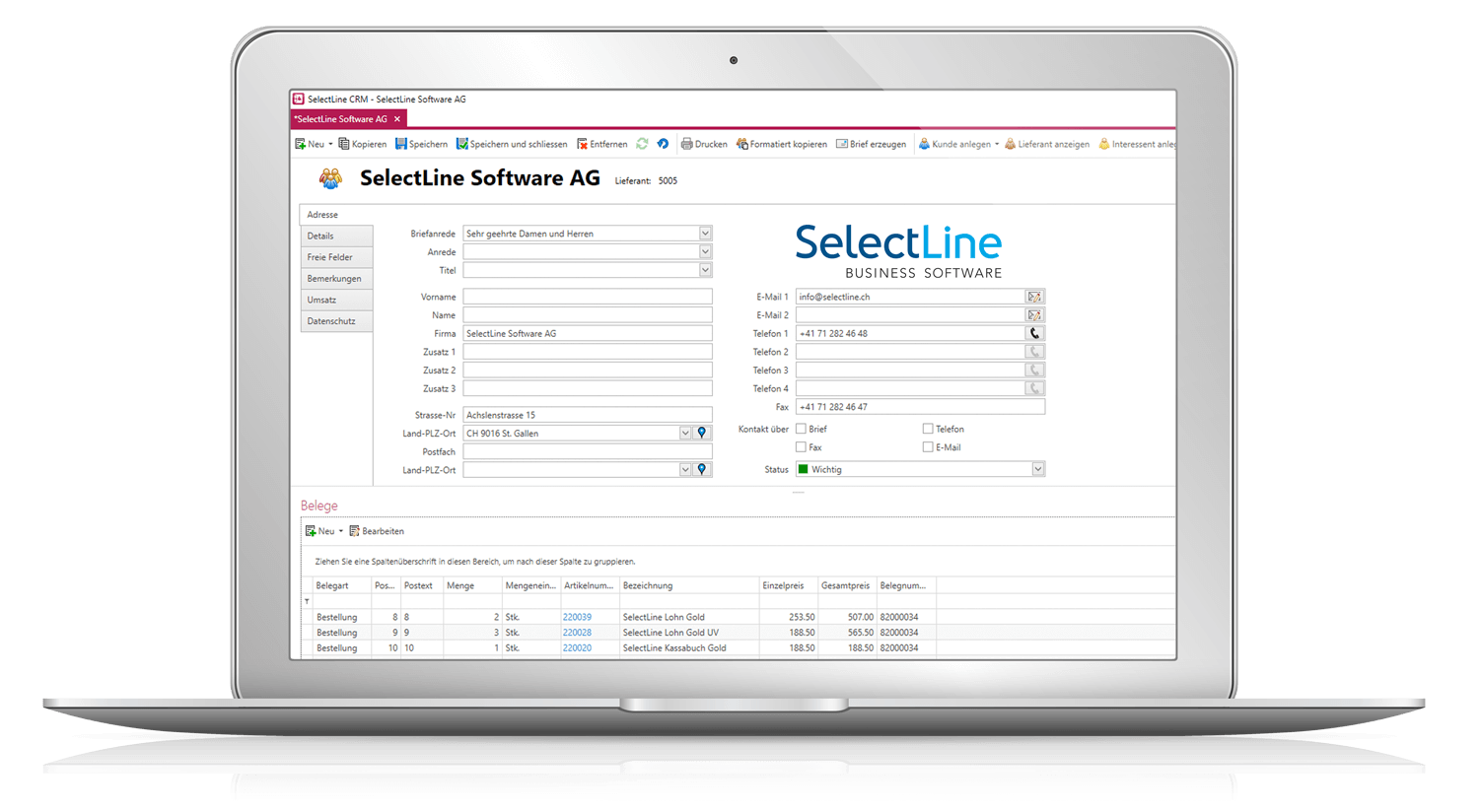Expand the Briefanrede dropdown

pos(705,234)
